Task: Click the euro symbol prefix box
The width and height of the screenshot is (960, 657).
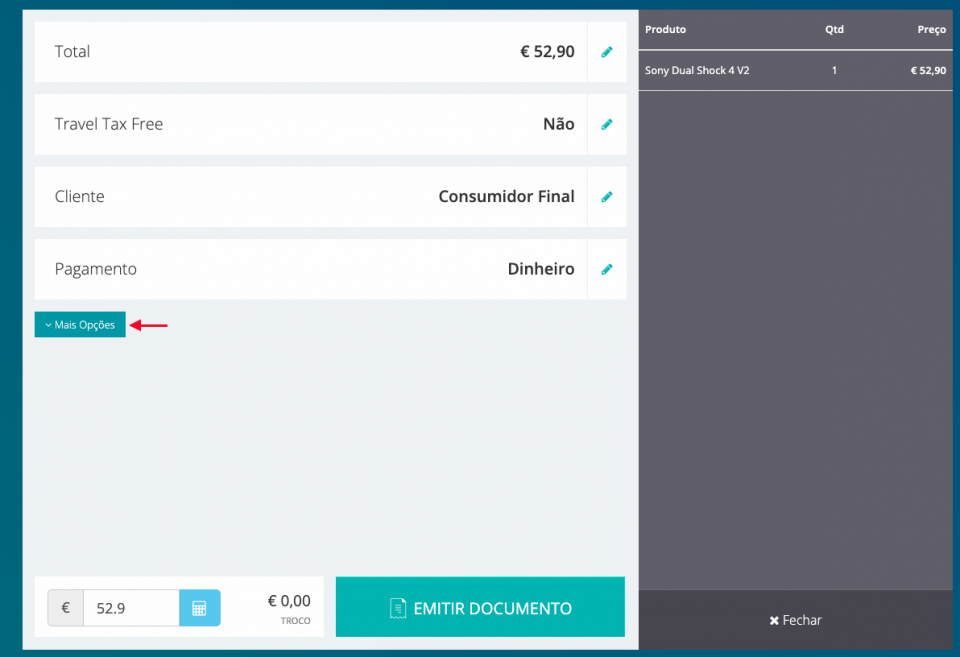Action: (x=66, y=608)
